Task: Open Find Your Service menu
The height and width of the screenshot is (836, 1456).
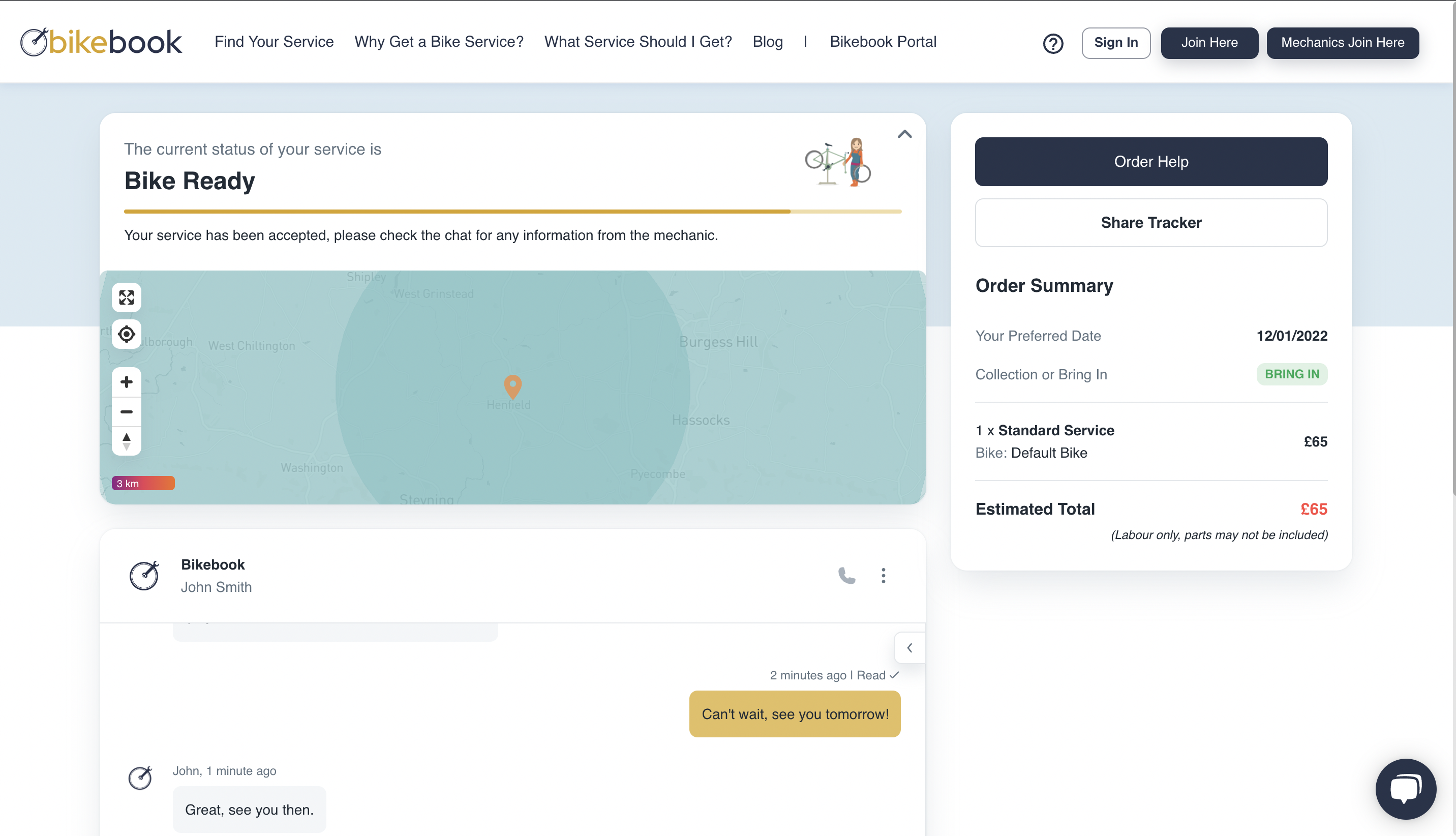Action: pos(274,42)
